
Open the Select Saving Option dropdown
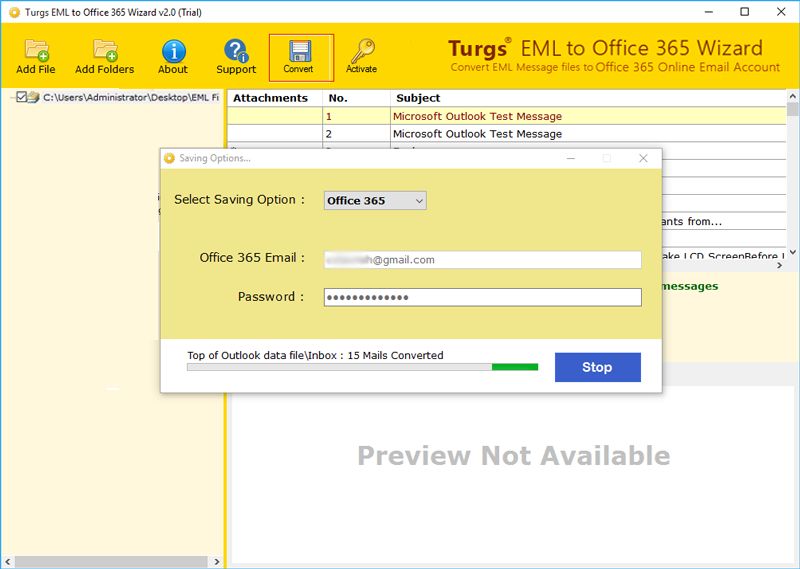click(x=375, y=201)
